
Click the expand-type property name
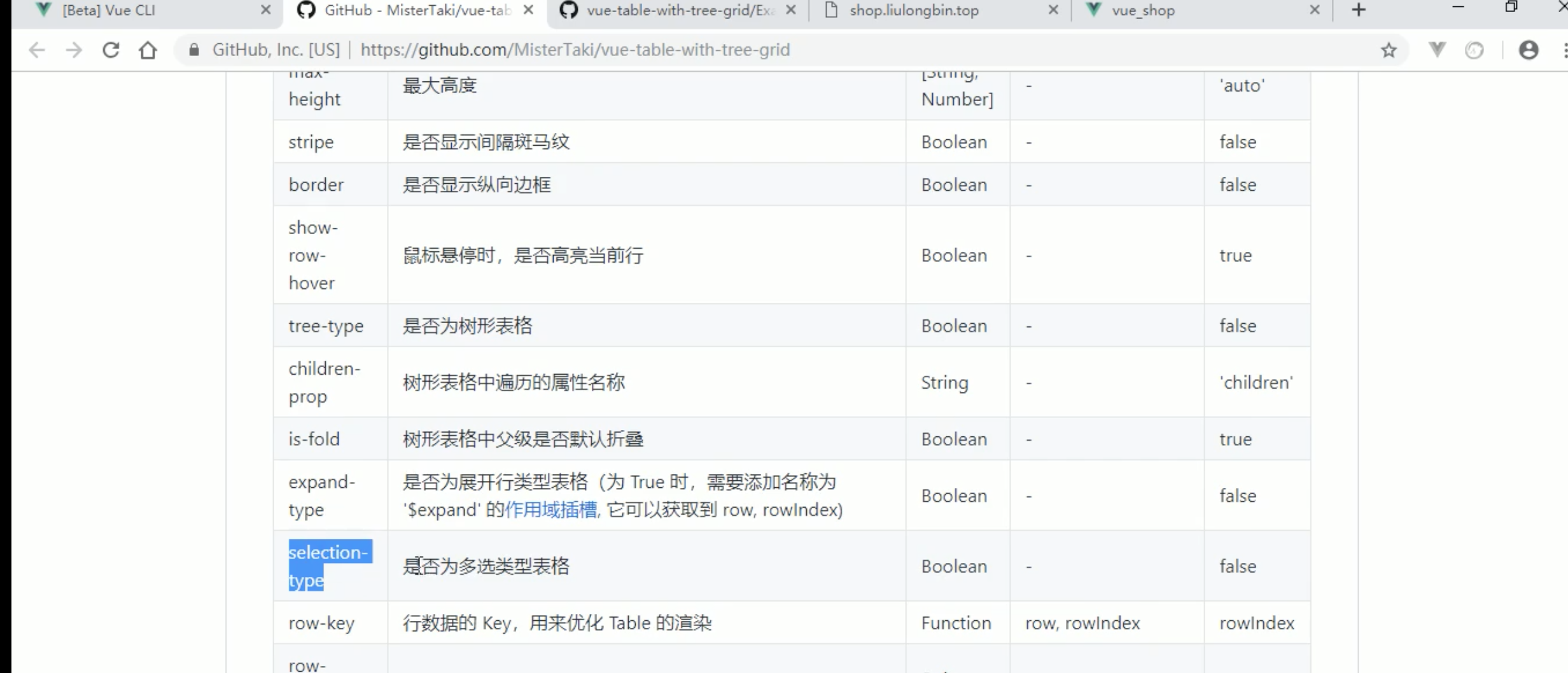click(x=321, y=496)
